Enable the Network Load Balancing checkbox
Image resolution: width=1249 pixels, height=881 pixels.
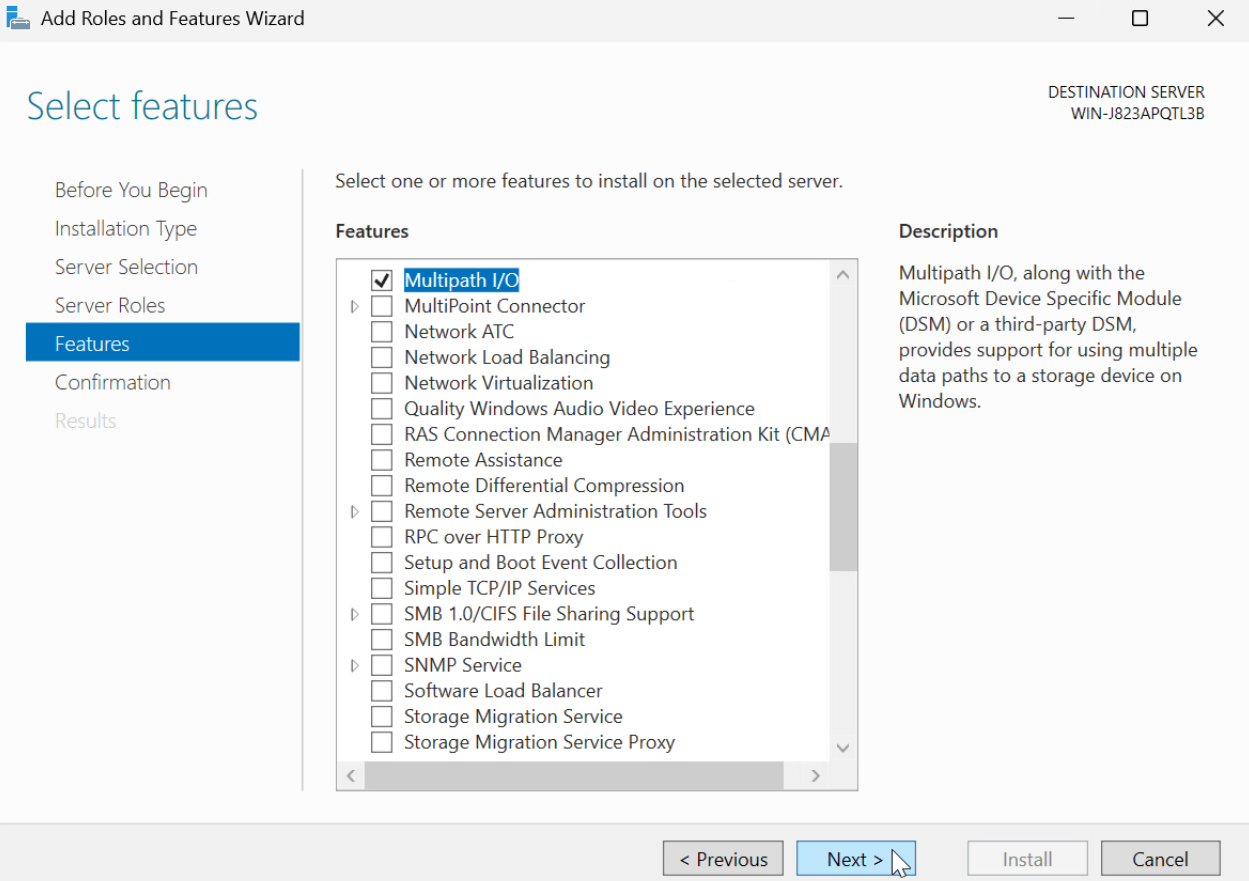click(382, 358)
